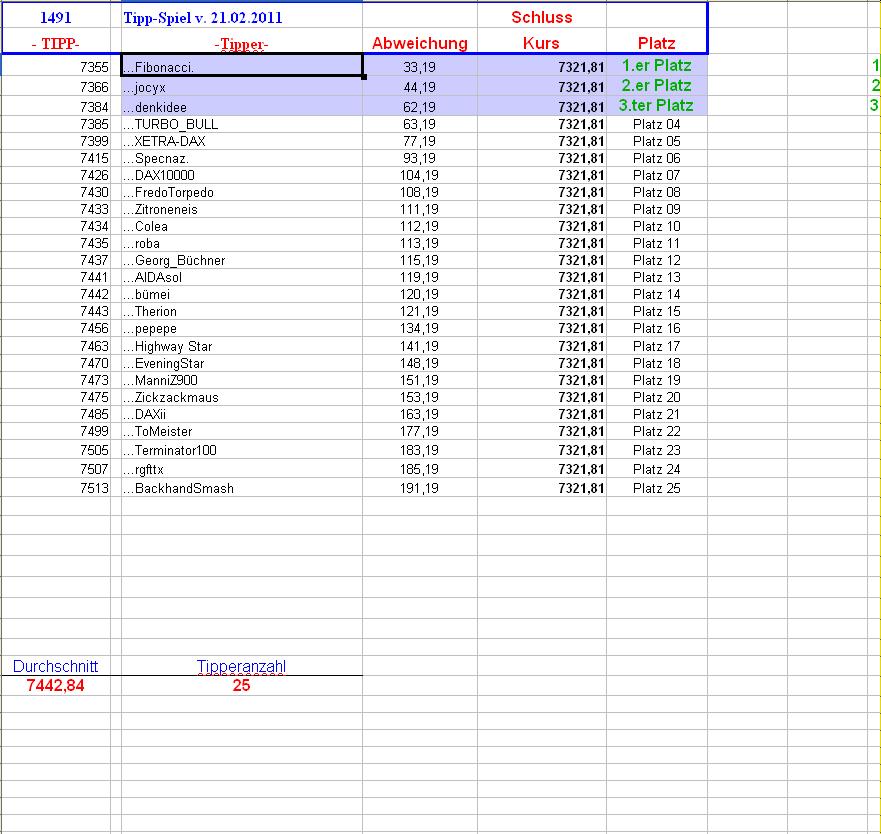
Task: Click the 3.ter Platz cell
Action: (x=656, y=105)
